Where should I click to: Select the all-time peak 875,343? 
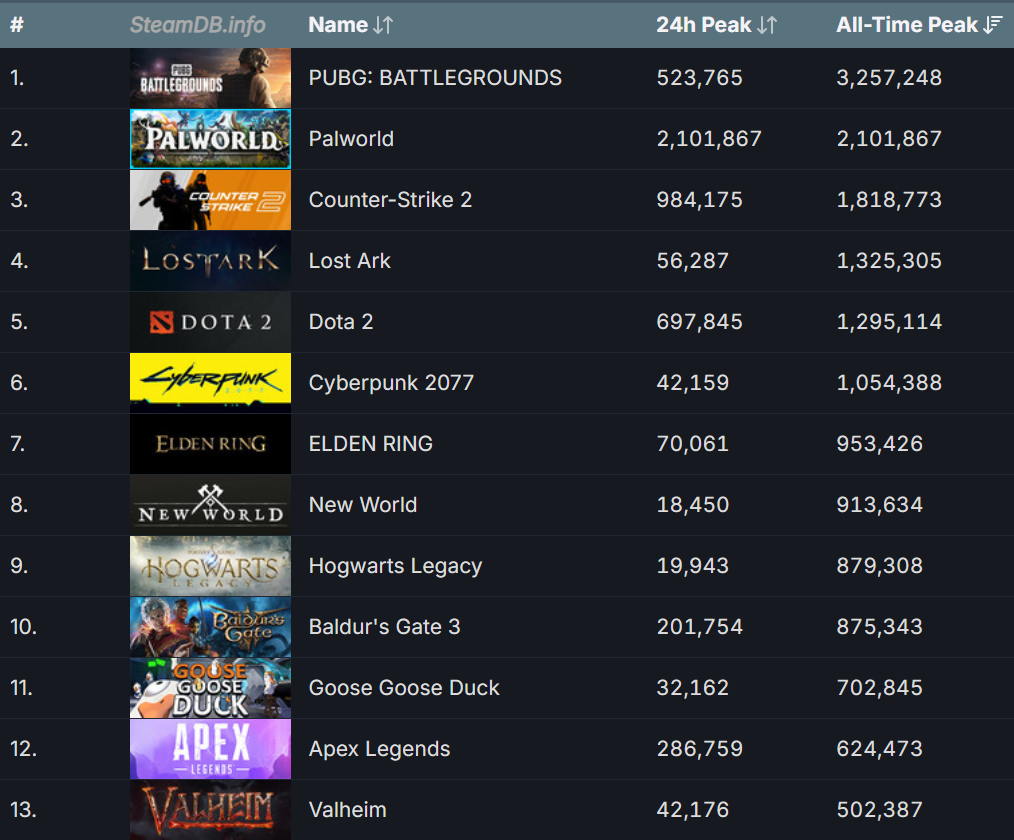tap(879, 627)
